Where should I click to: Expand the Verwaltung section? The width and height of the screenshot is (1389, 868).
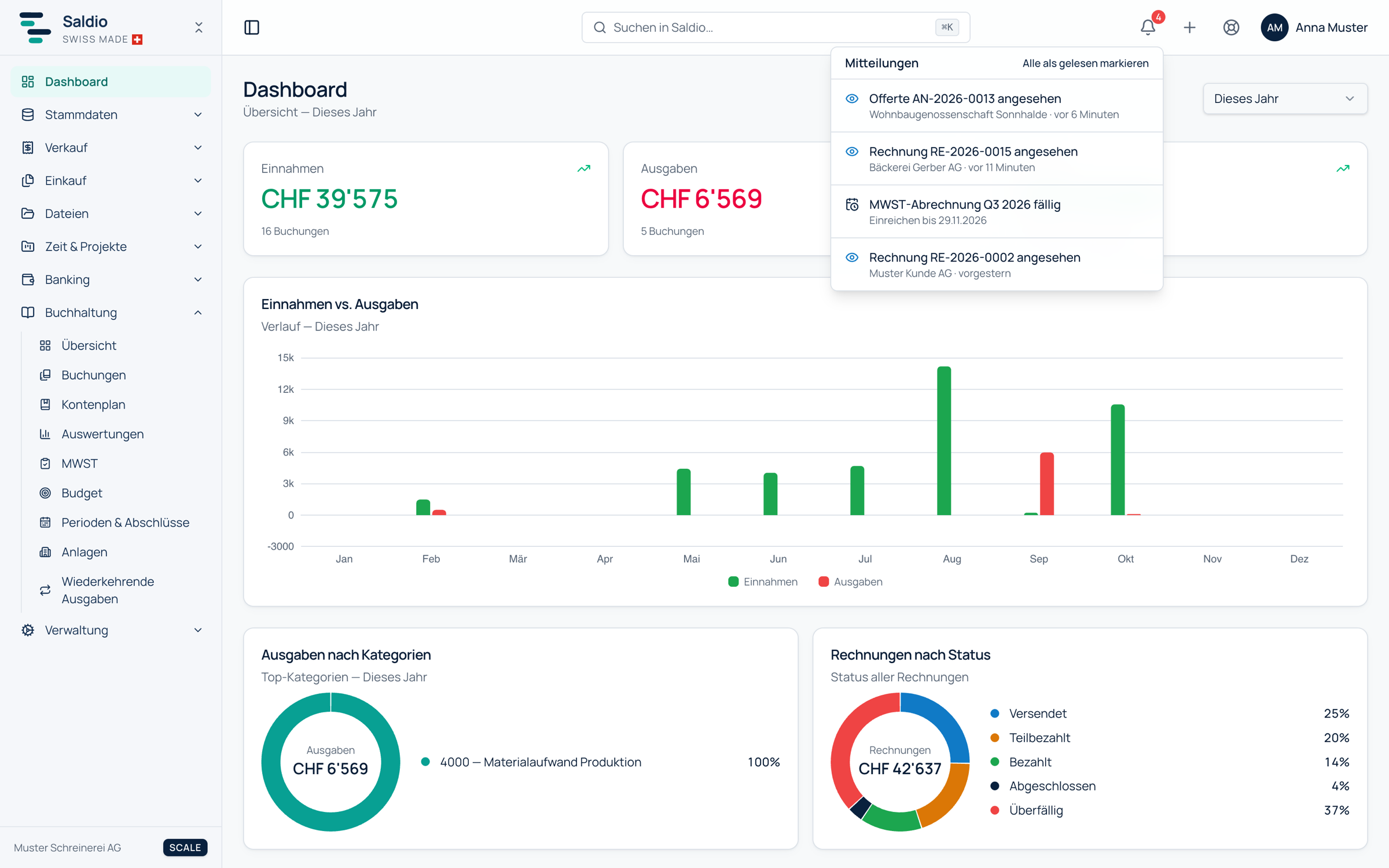pyautogui.click(x=111, y=630)
